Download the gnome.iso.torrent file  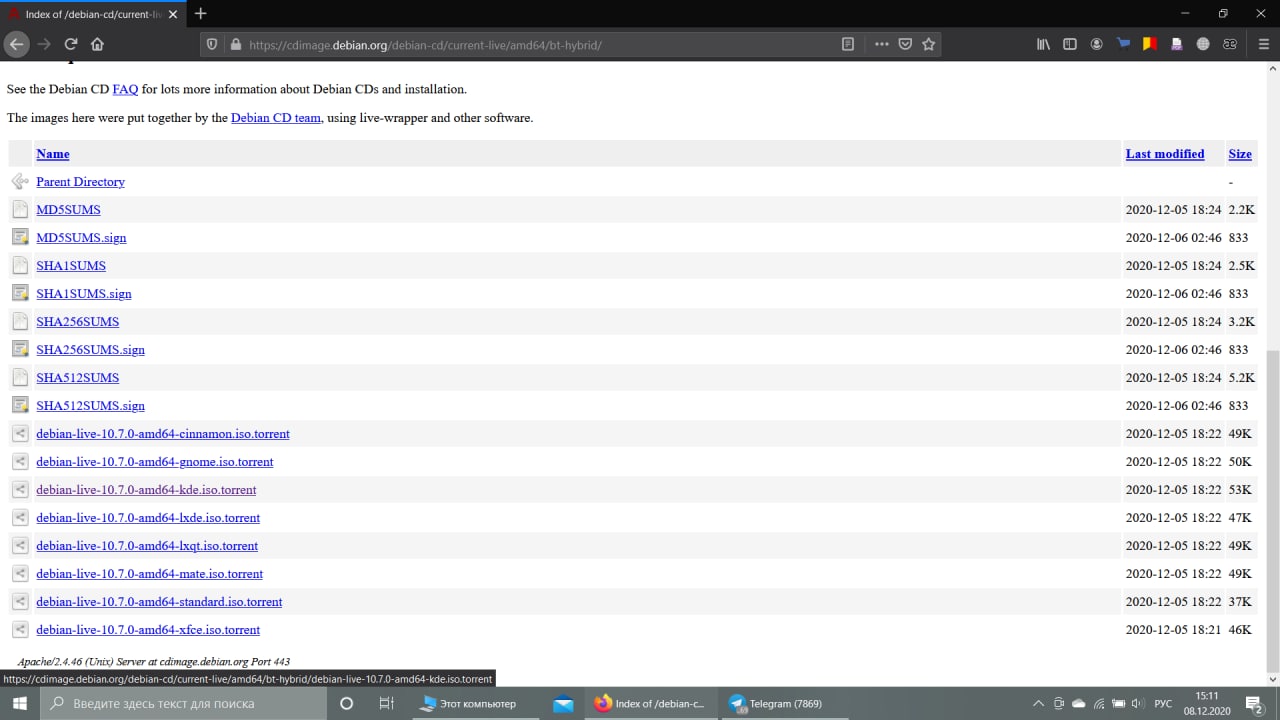click(155, 462)
